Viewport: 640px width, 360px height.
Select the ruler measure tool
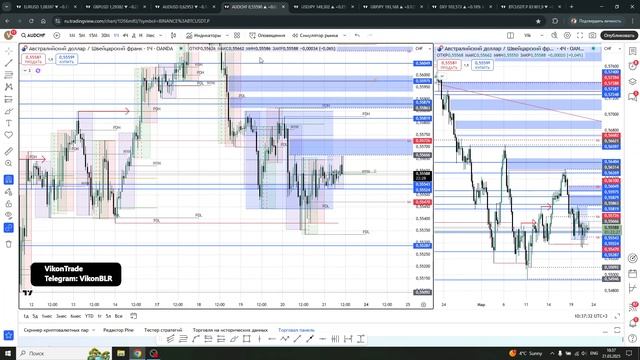[9, 151]
